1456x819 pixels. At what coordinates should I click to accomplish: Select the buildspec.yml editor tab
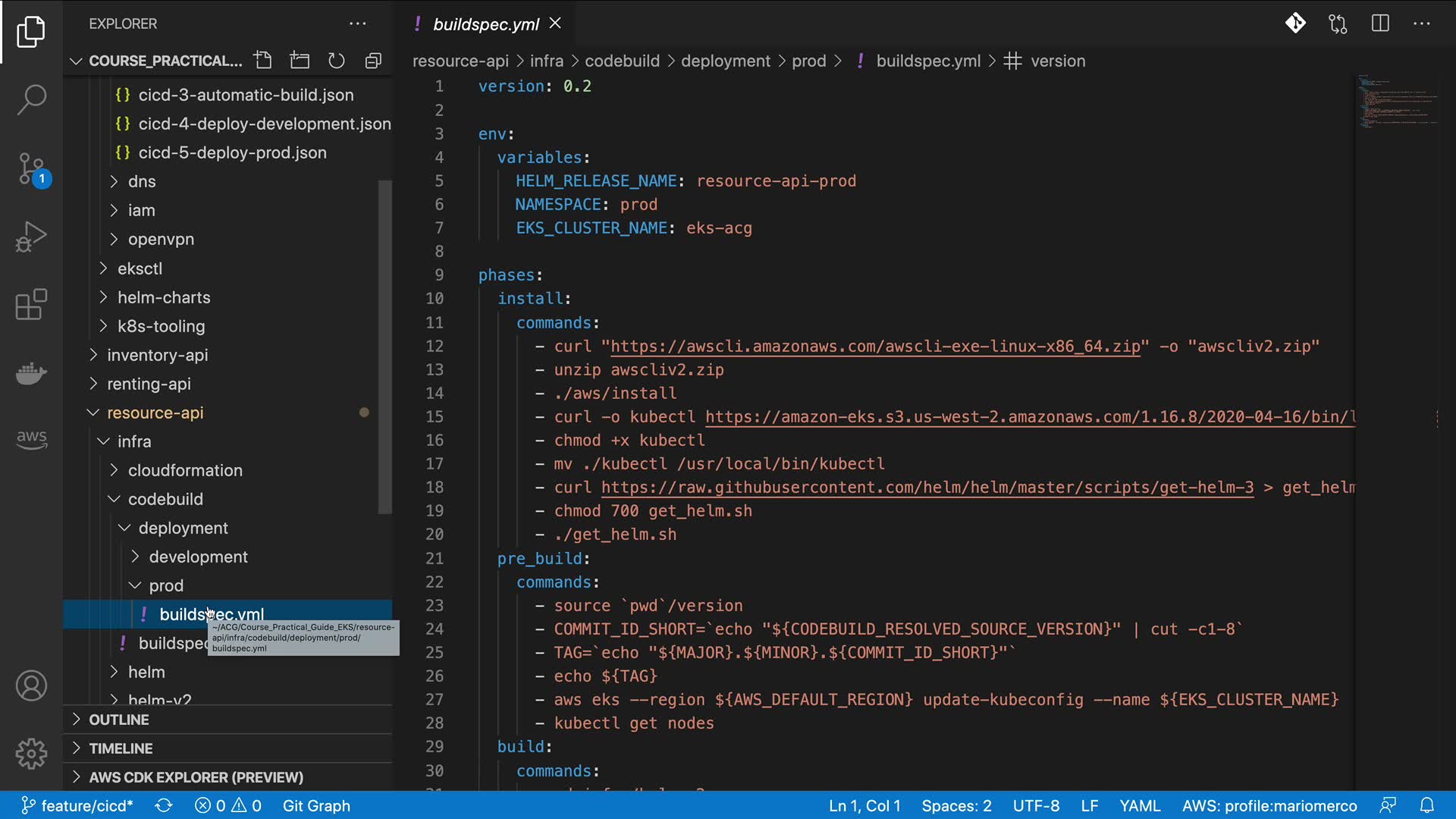point(485,24)
